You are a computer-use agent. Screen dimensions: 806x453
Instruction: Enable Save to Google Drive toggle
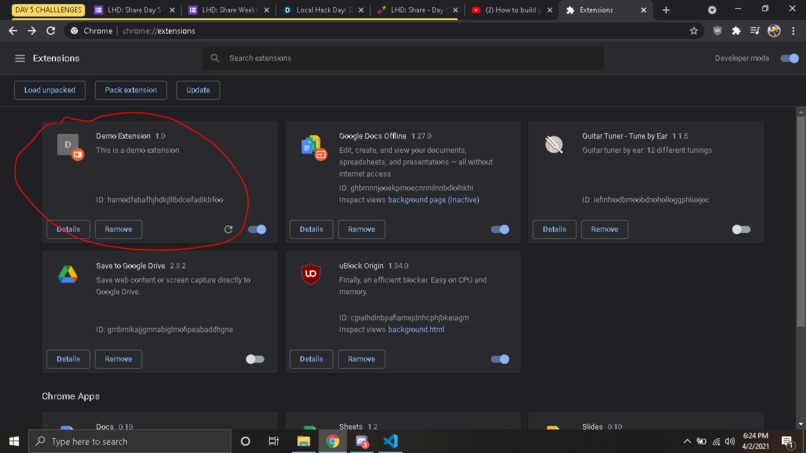tap(255, 359)
